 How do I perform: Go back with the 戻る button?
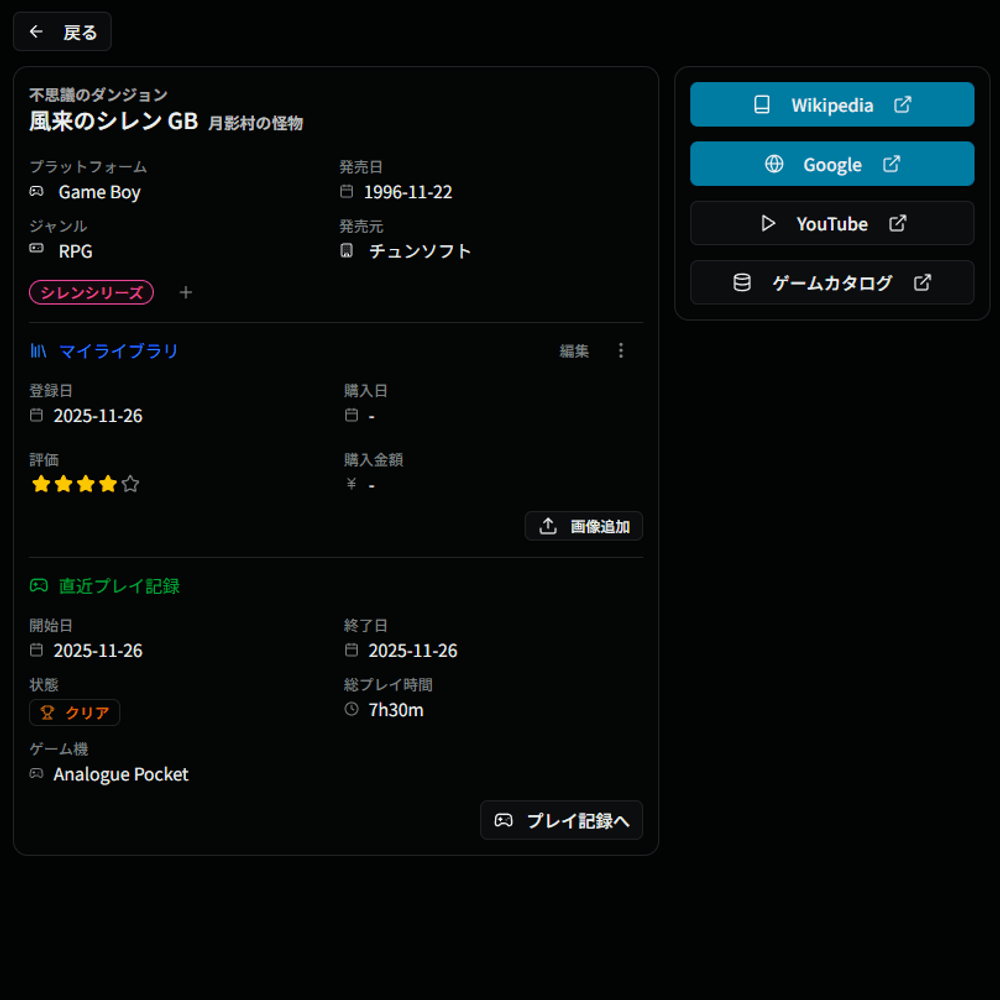[62, 31]
